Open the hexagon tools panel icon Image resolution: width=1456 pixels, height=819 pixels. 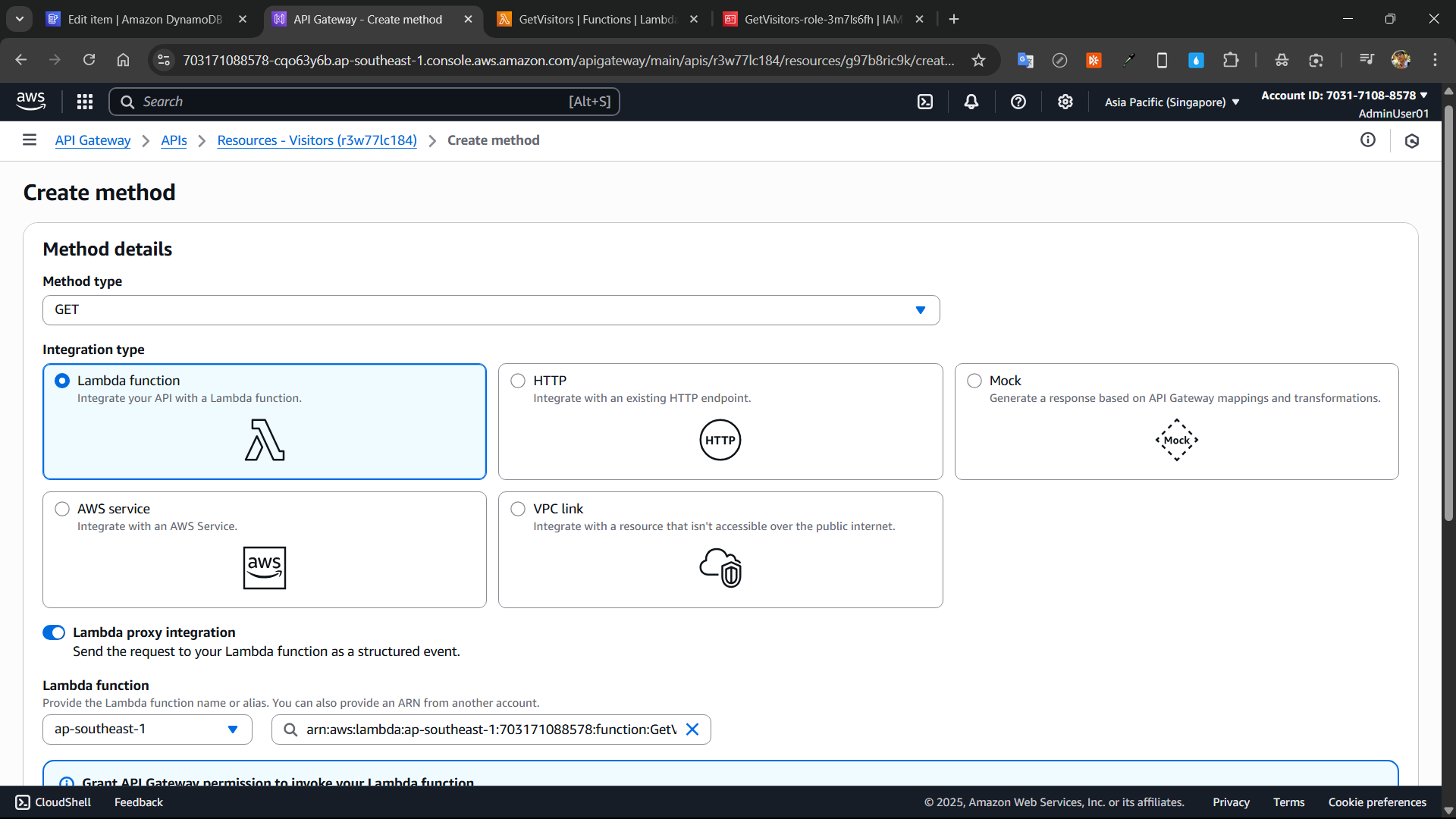[x=1412, y=140]
